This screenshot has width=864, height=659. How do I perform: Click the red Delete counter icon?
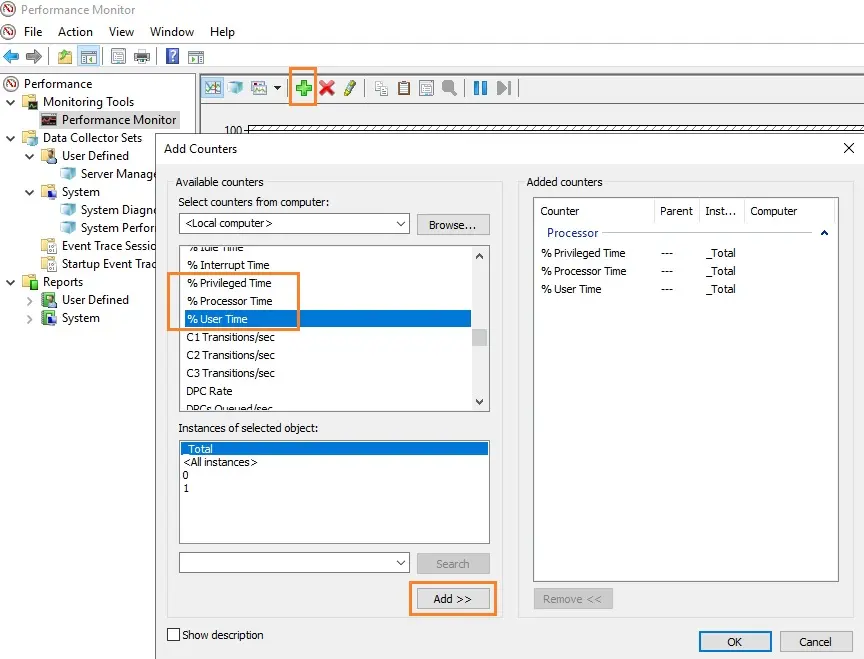pyautogui.click(x=327, y=88)
